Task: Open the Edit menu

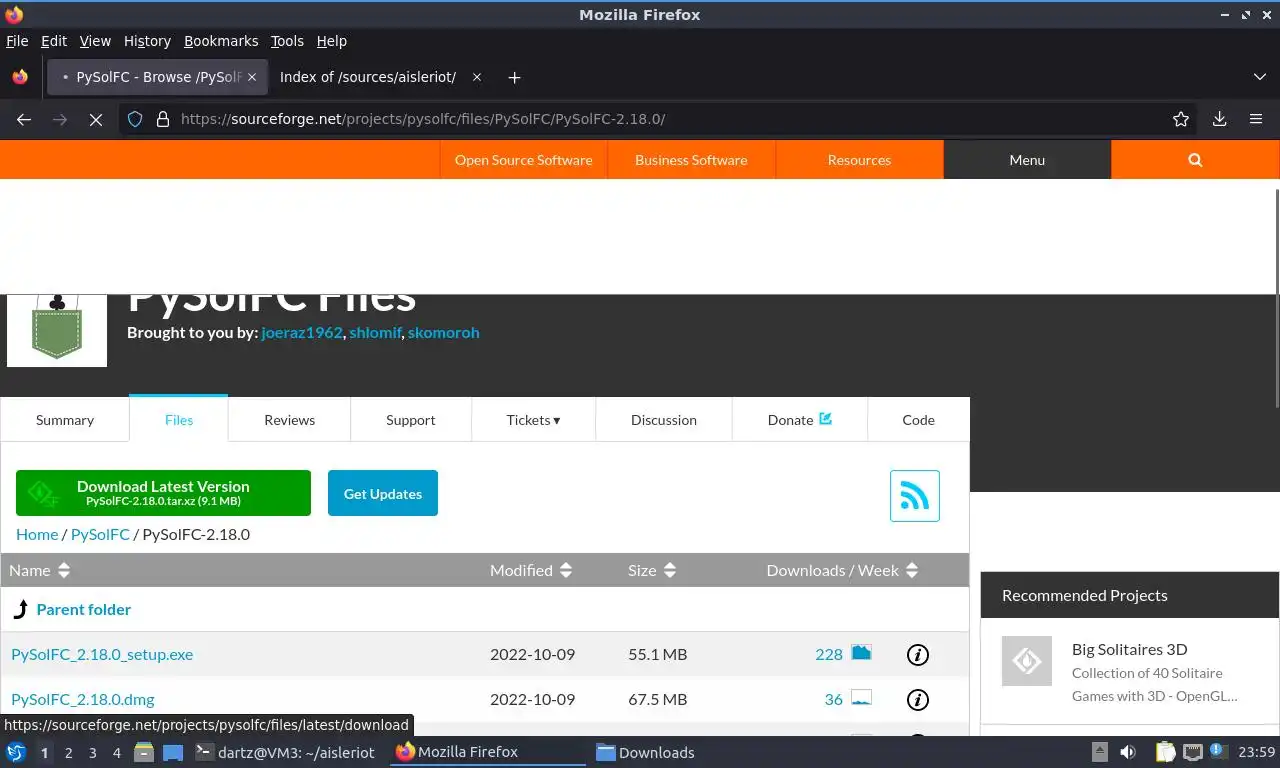Action: (54, 41)
